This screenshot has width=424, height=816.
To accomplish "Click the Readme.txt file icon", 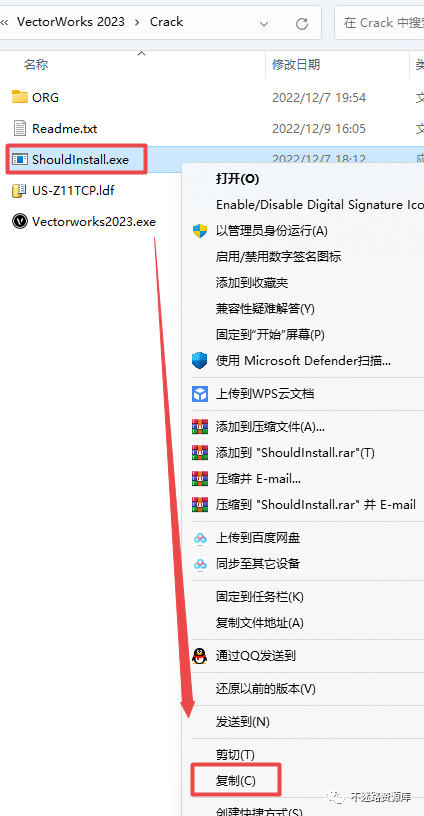I will (x=20, y=128).
